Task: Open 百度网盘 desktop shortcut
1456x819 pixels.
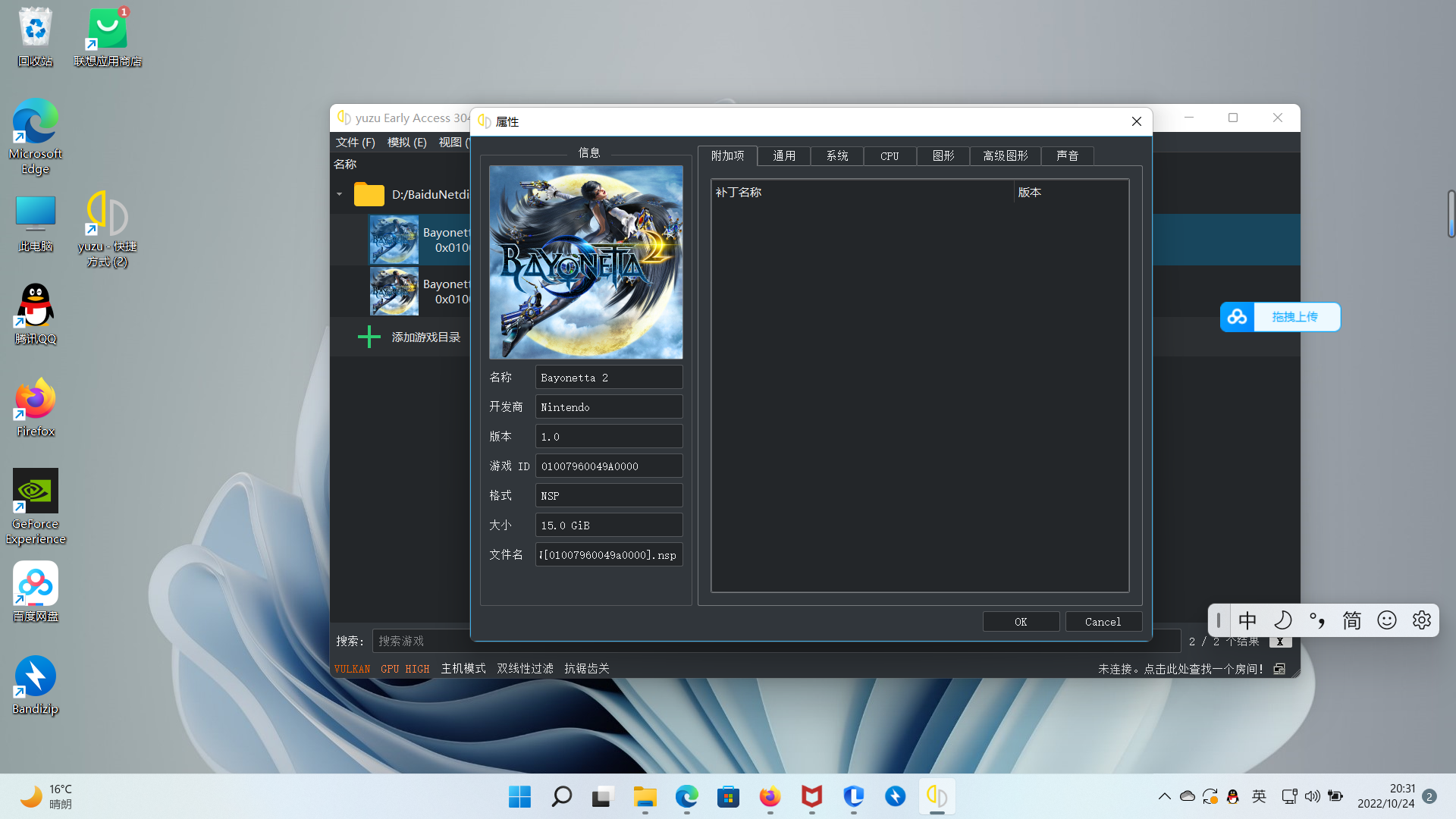Action: coord(36,592)
